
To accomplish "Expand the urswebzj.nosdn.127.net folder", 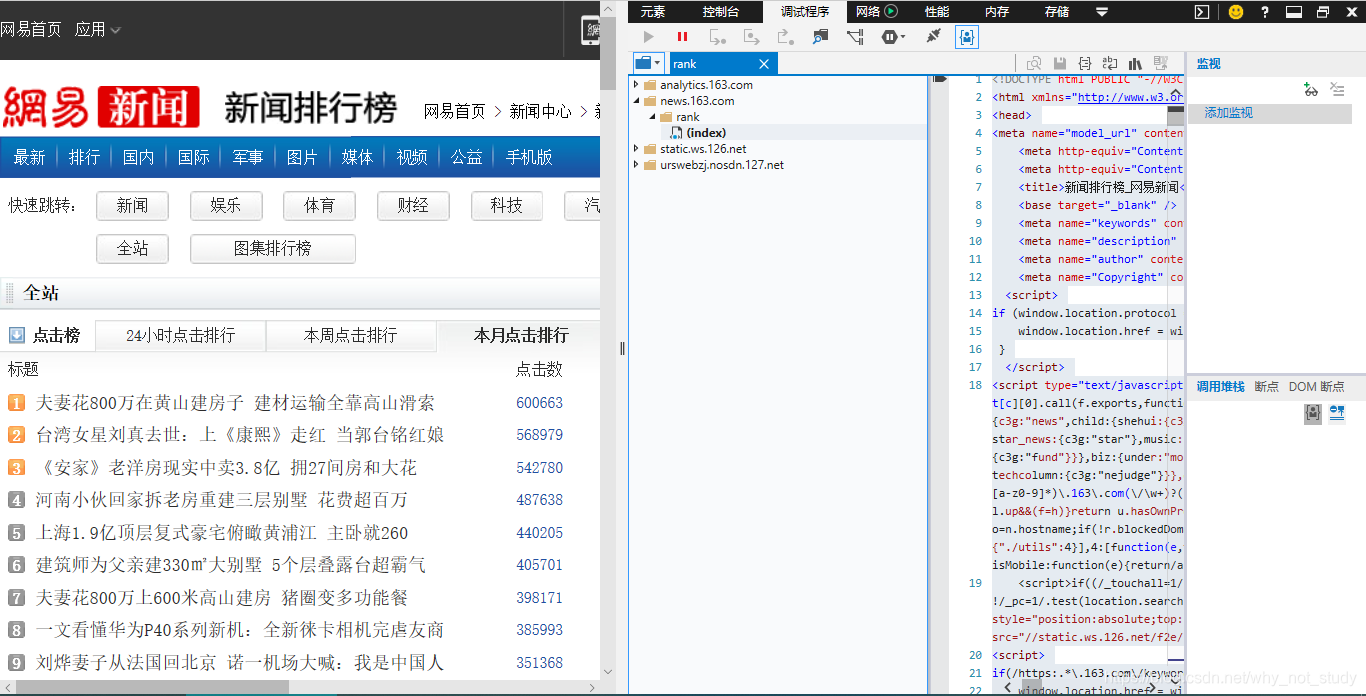I will click(x=637, y=165).
